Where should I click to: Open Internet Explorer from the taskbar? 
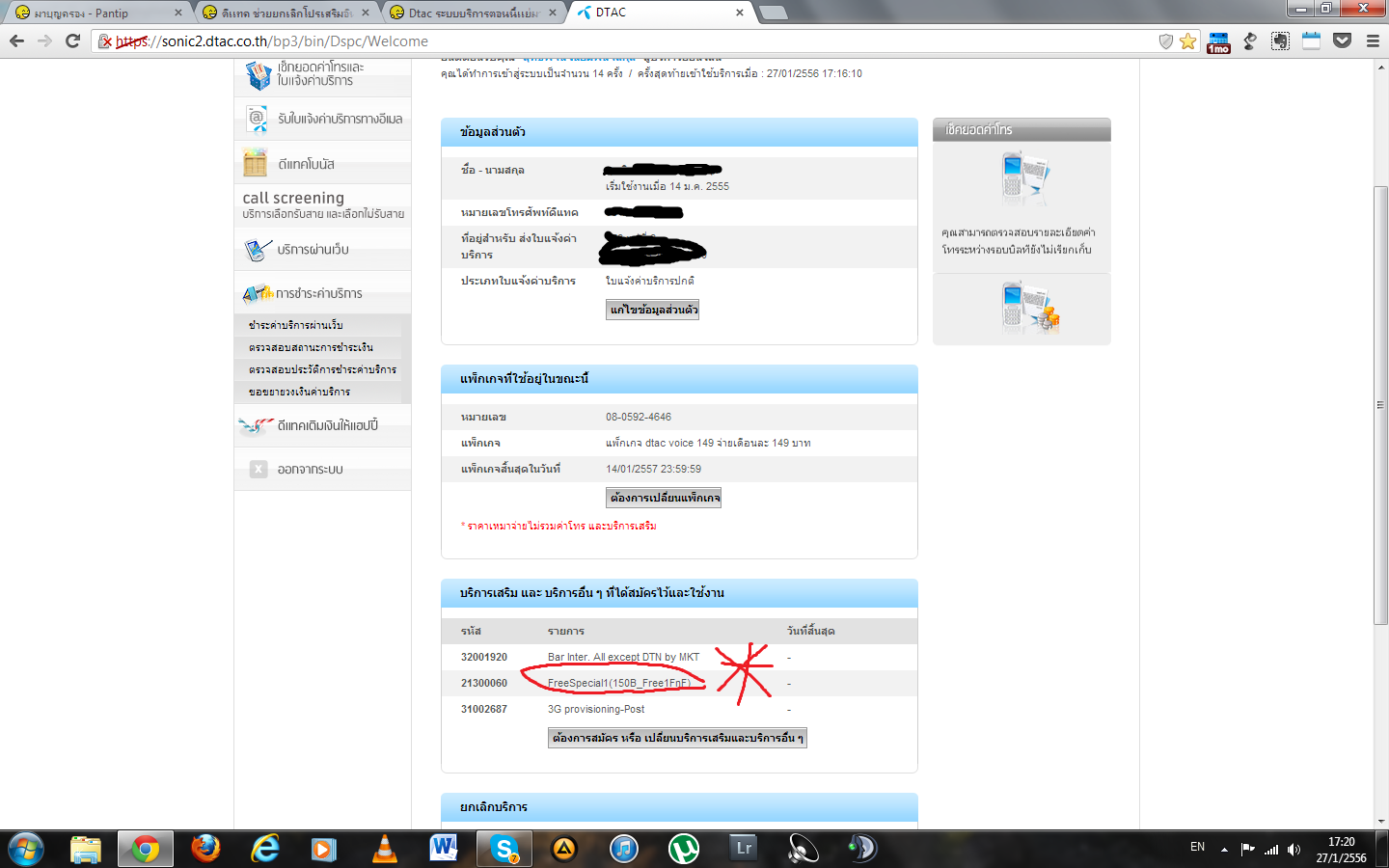265,849
